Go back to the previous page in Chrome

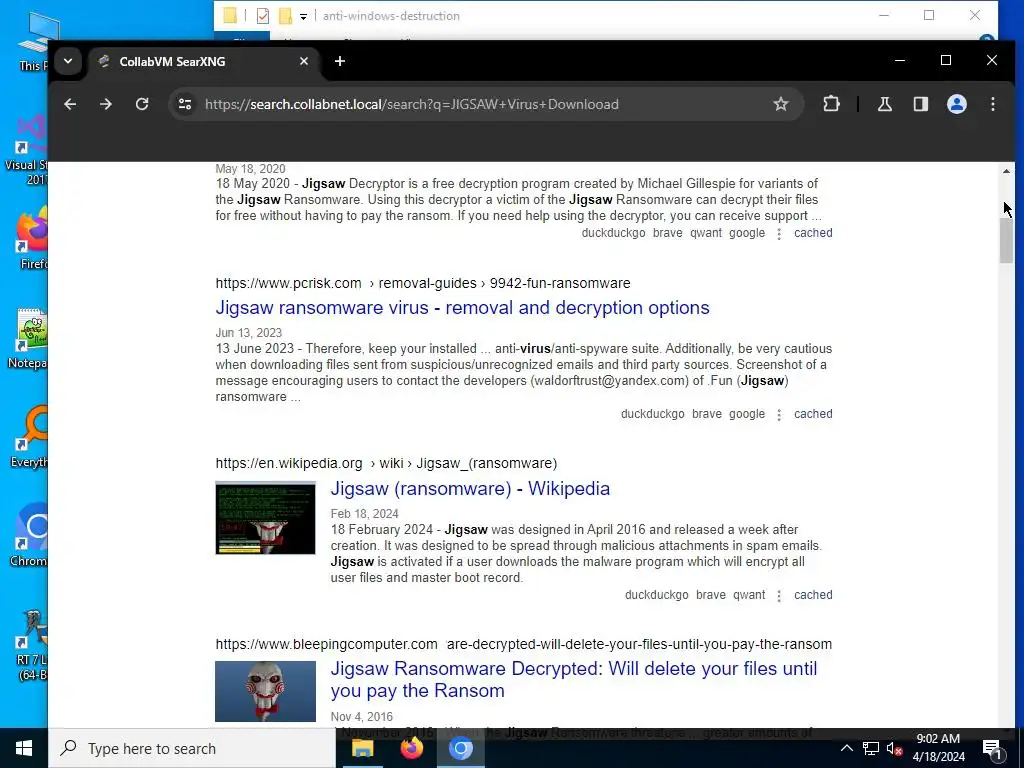click(x=70, y=104)
